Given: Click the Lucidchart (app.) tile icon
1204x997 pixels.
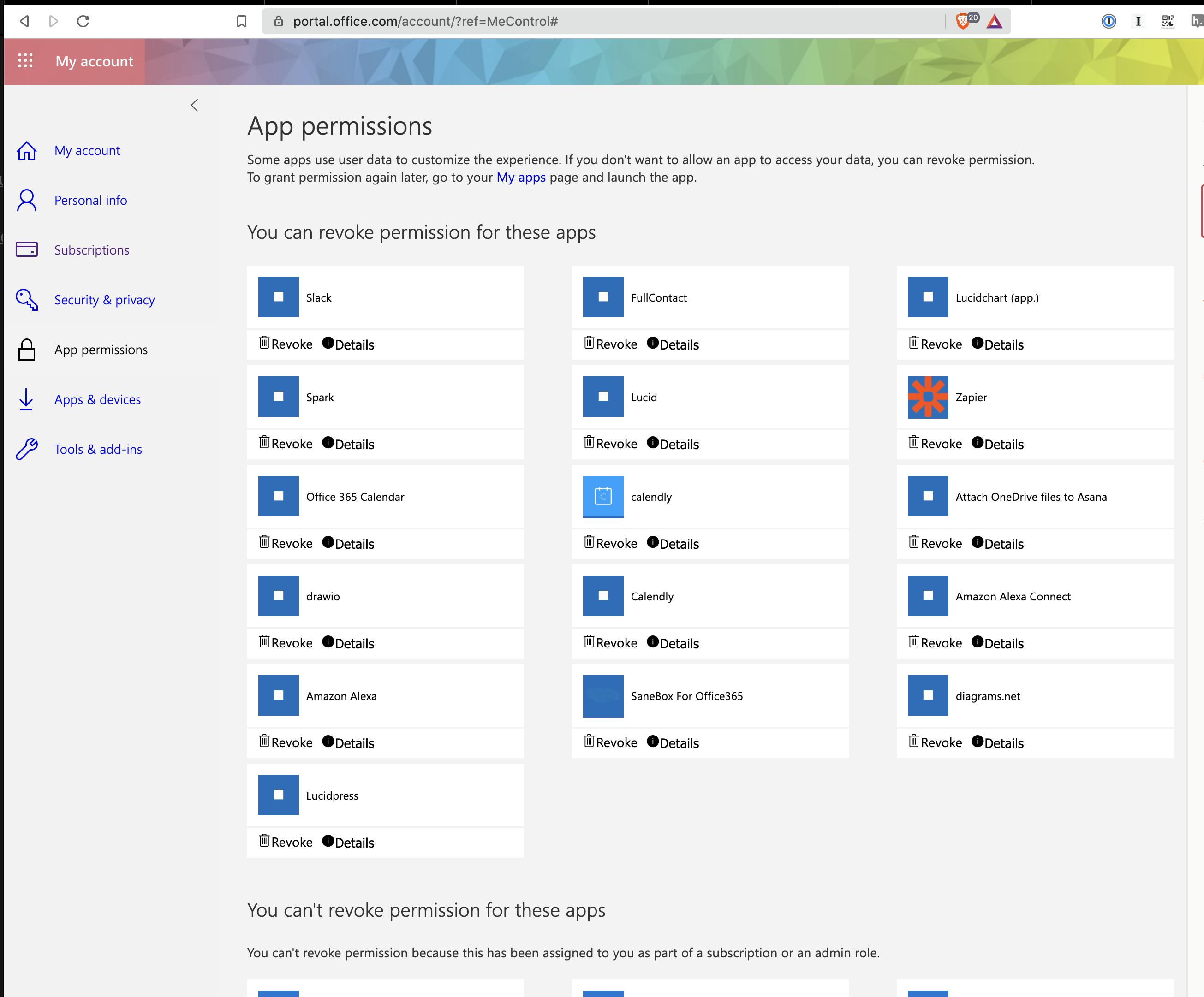Looking at the screenshot, I should point(928,297).
